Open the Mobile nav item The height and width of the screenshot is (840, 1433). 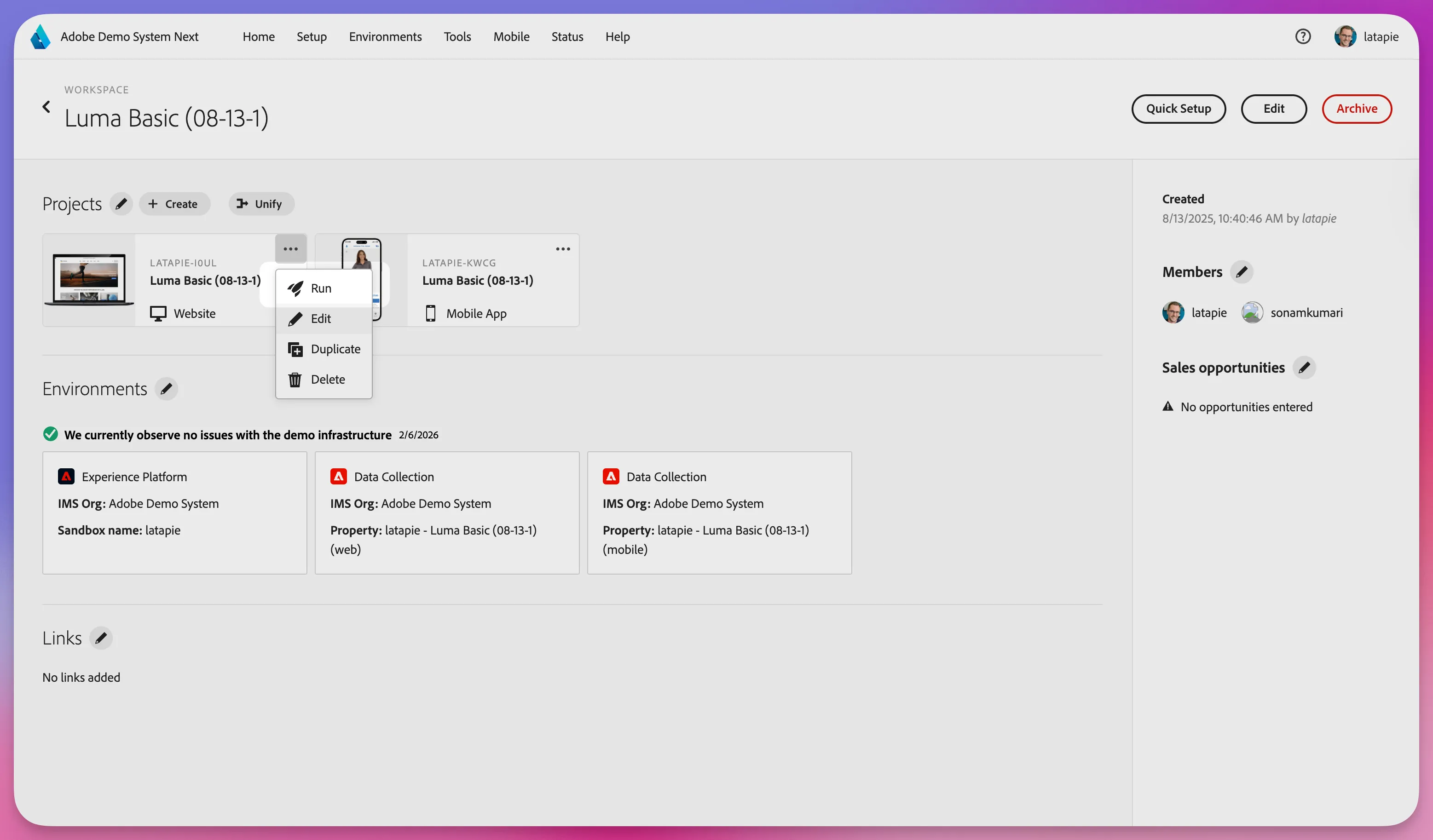tap(511, 37)
